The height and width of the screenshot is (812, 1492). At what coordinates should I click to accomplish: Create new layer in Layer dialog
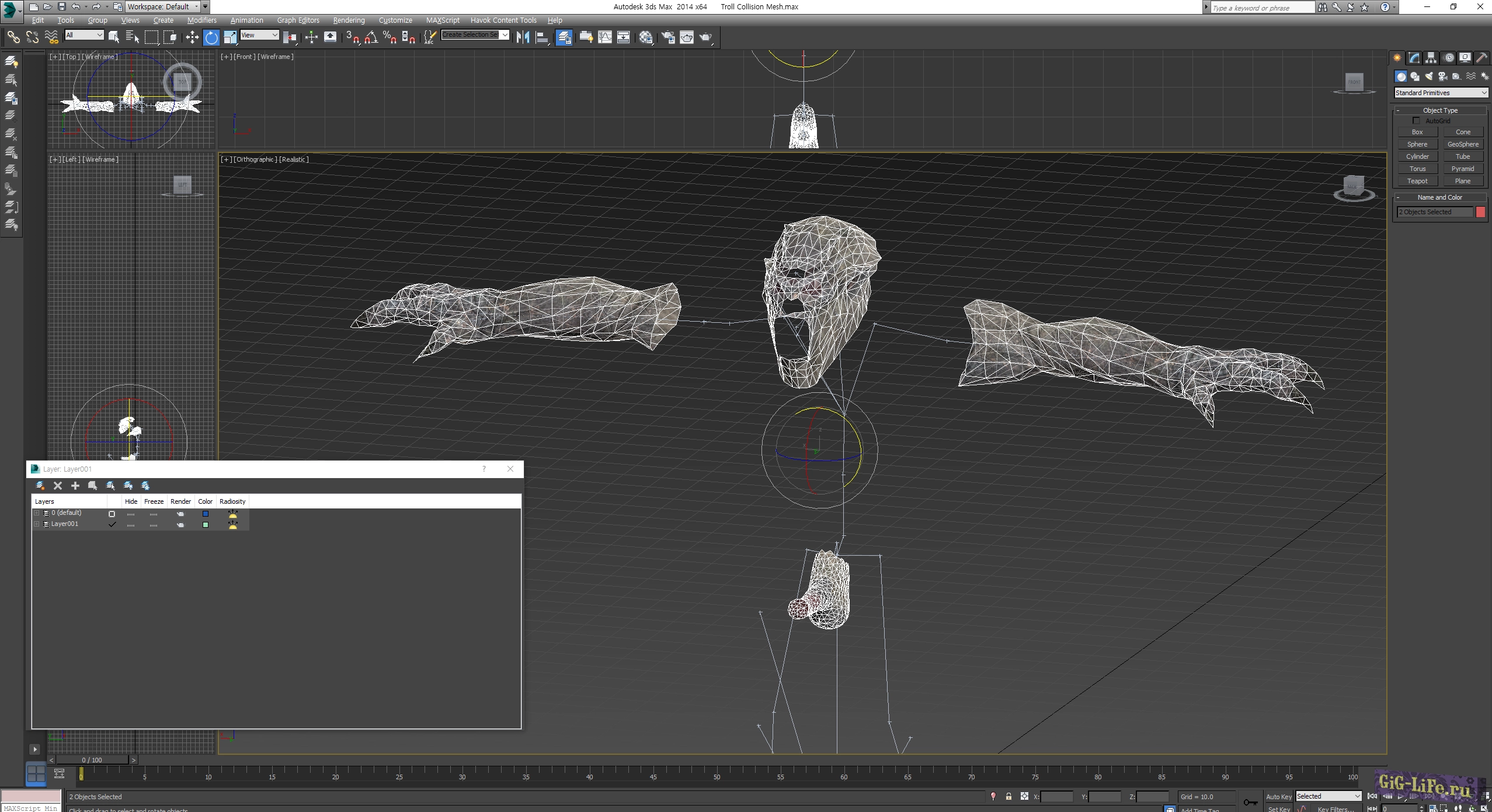40,486
